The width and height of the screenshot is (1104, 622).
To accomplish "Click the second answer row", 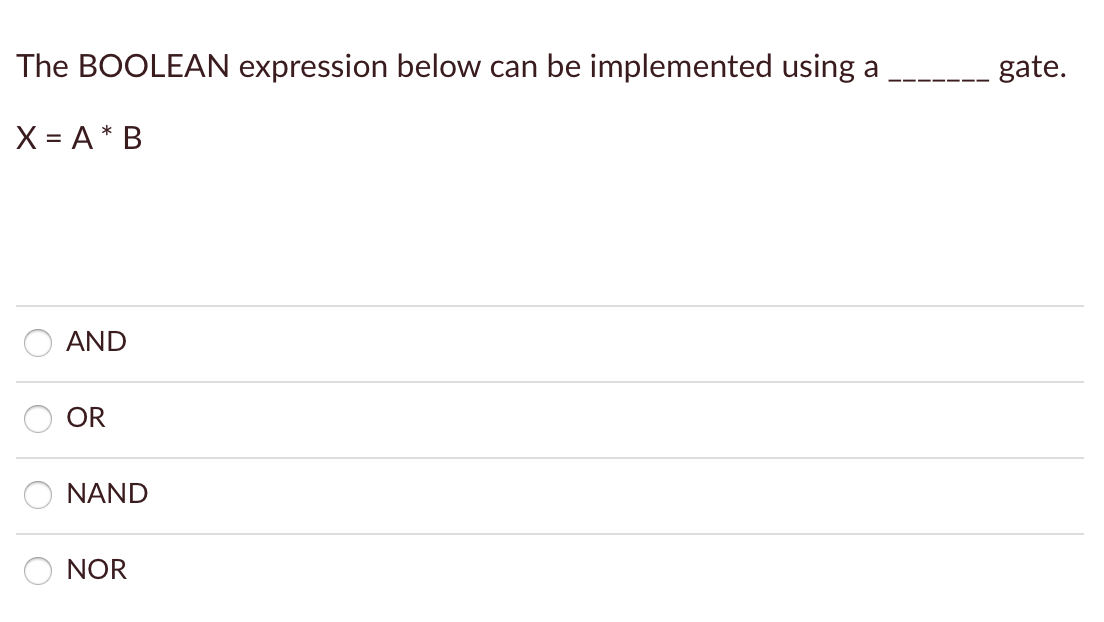I will point(550,419).
